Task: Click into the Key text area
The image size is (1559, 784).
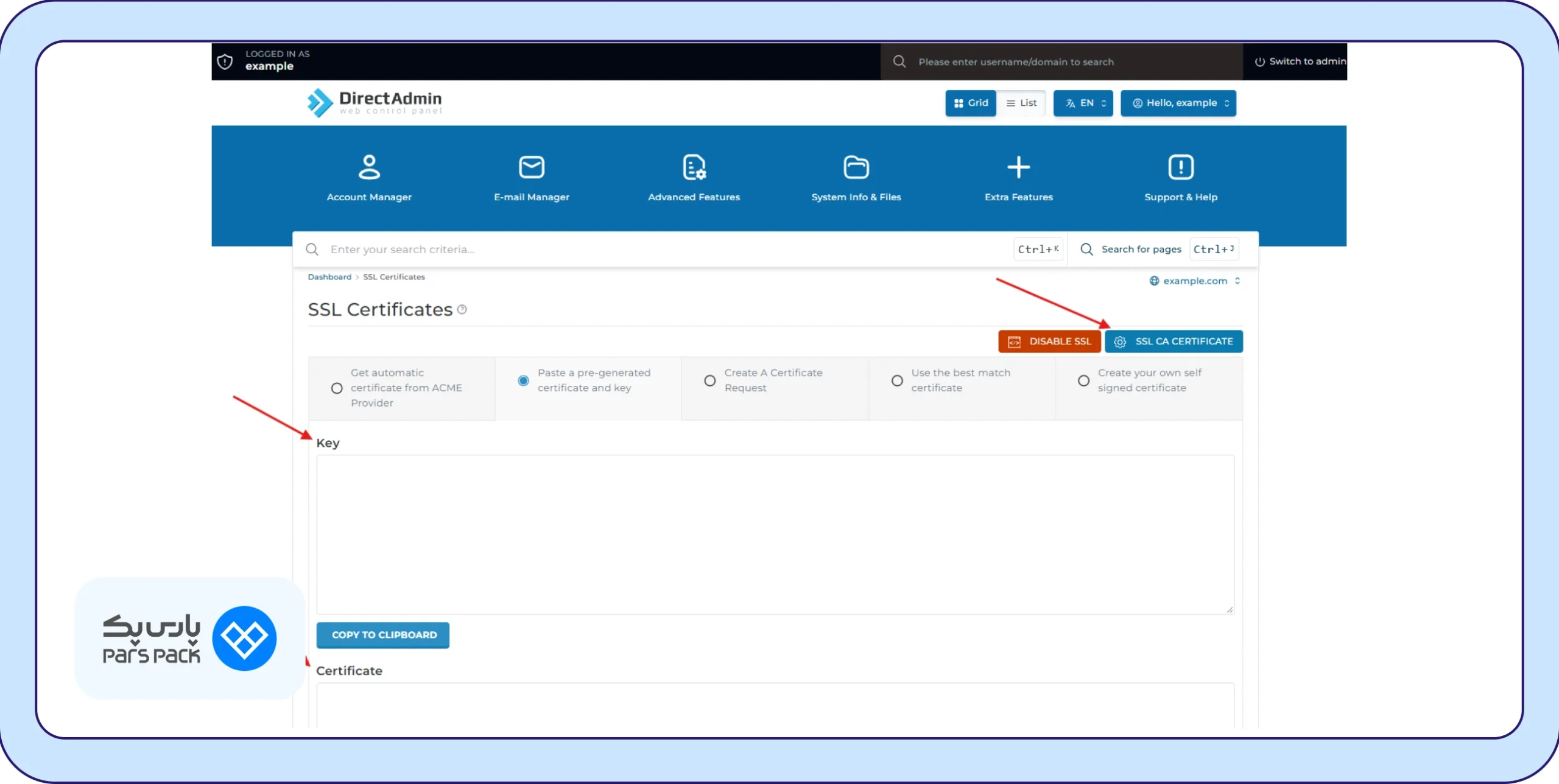Action: click(x=775, y=534)
